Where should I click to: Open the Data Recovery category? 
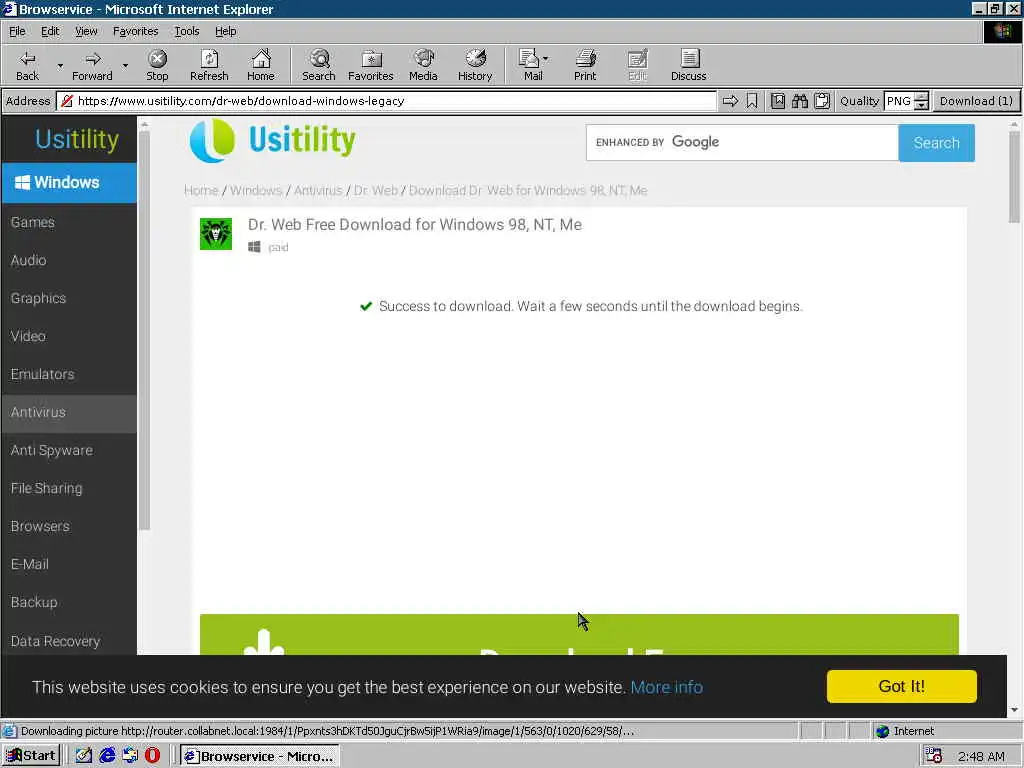point(69,641)
